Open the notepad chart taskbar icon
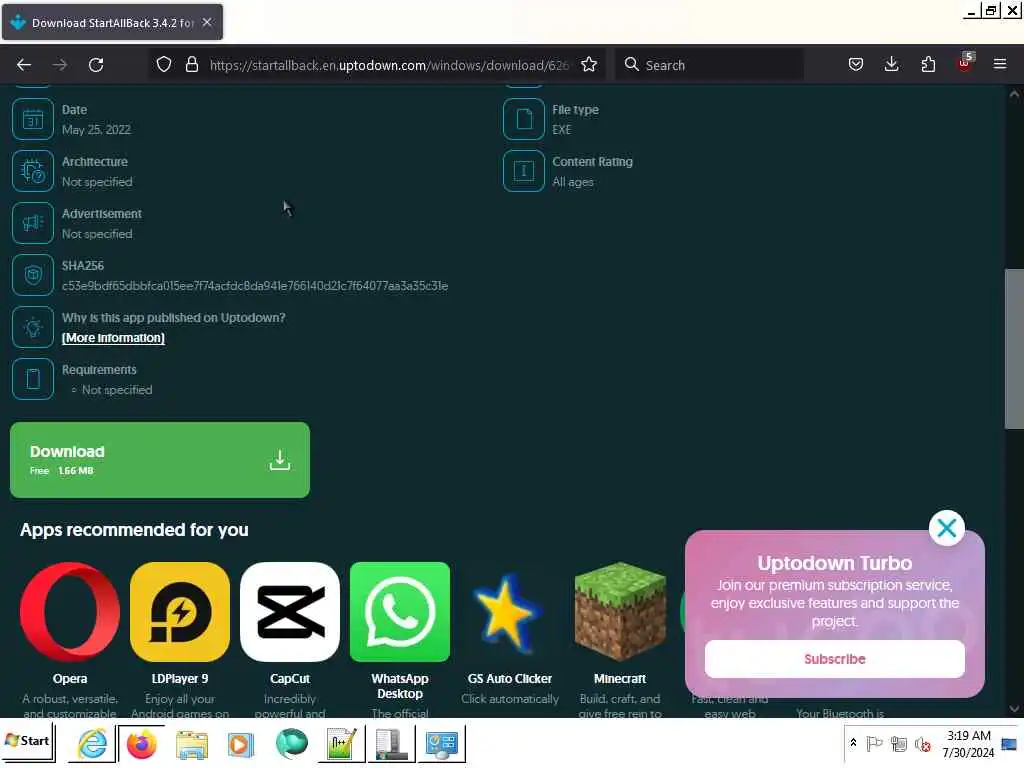 pos(342,744)
